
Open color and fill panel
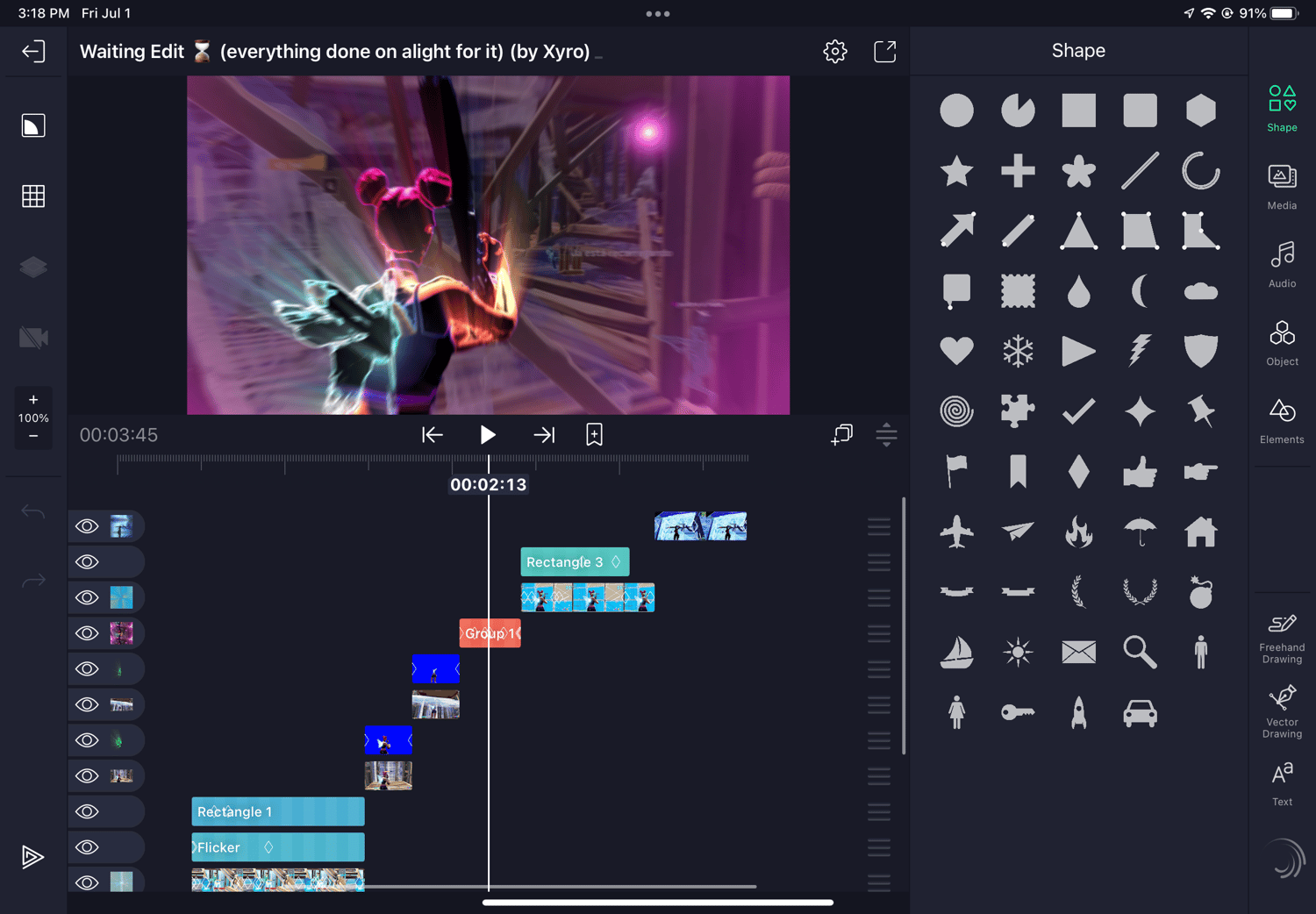coord(33,126)
